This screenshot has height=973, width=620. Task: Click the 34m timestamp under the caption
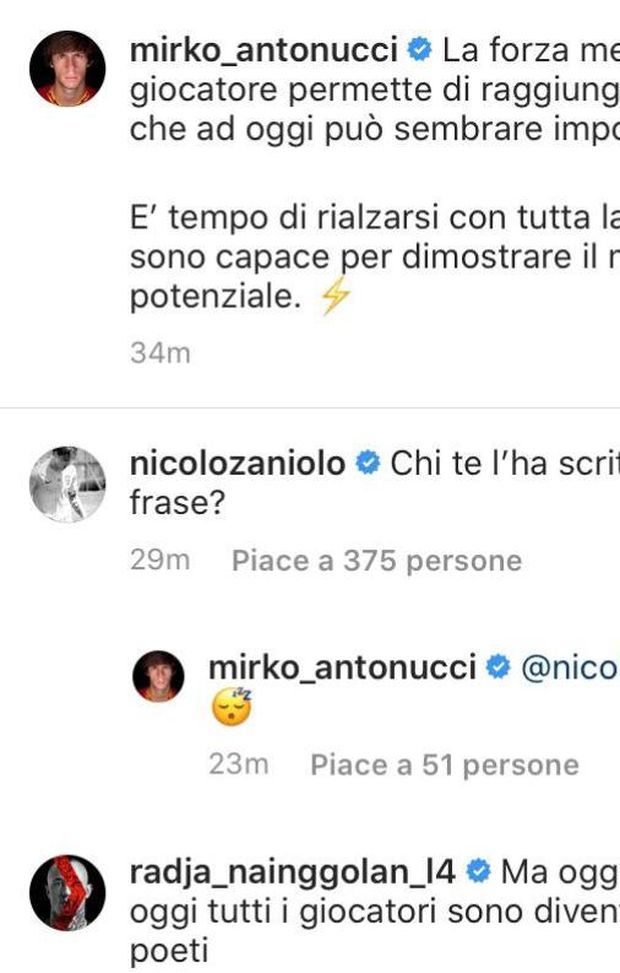[x=160, y=353]
